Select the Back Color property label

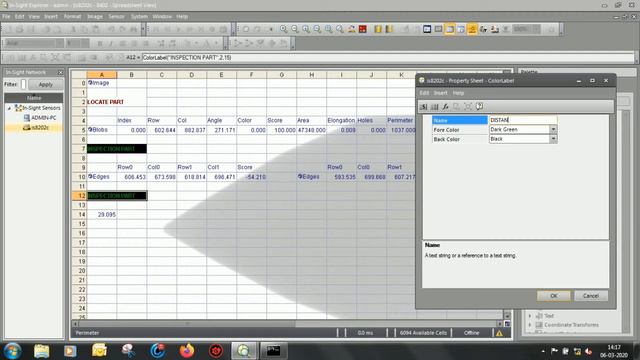[x=460, y=139]
